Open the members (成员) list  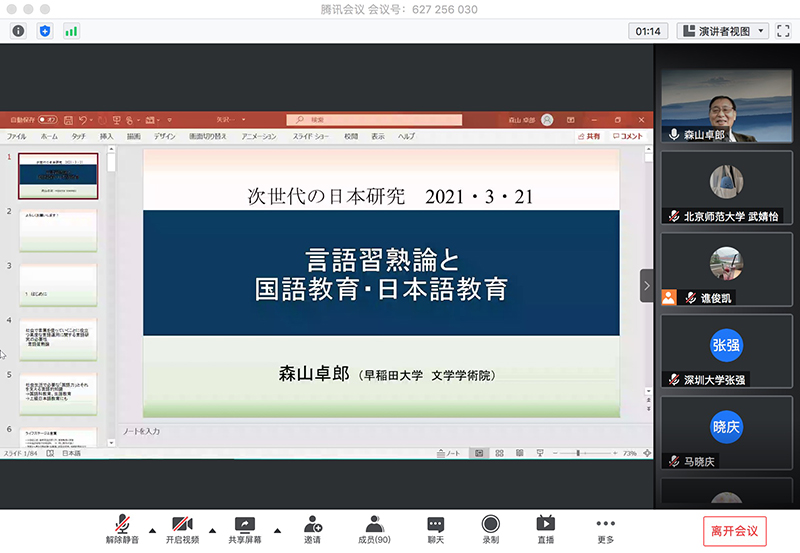(375, 529)
